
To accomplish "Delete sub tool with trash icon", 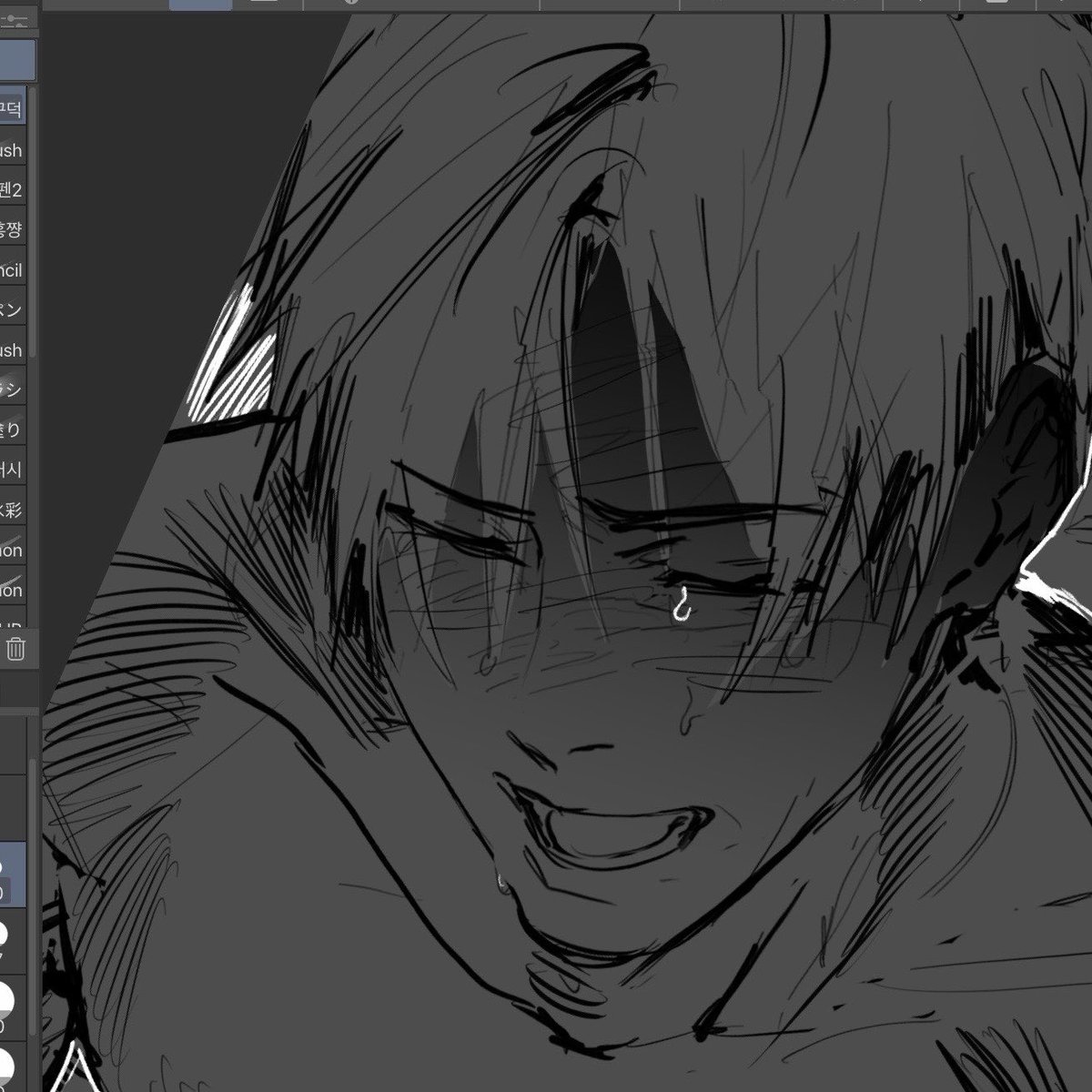I will pyautogui.click(x=15, y=649).
